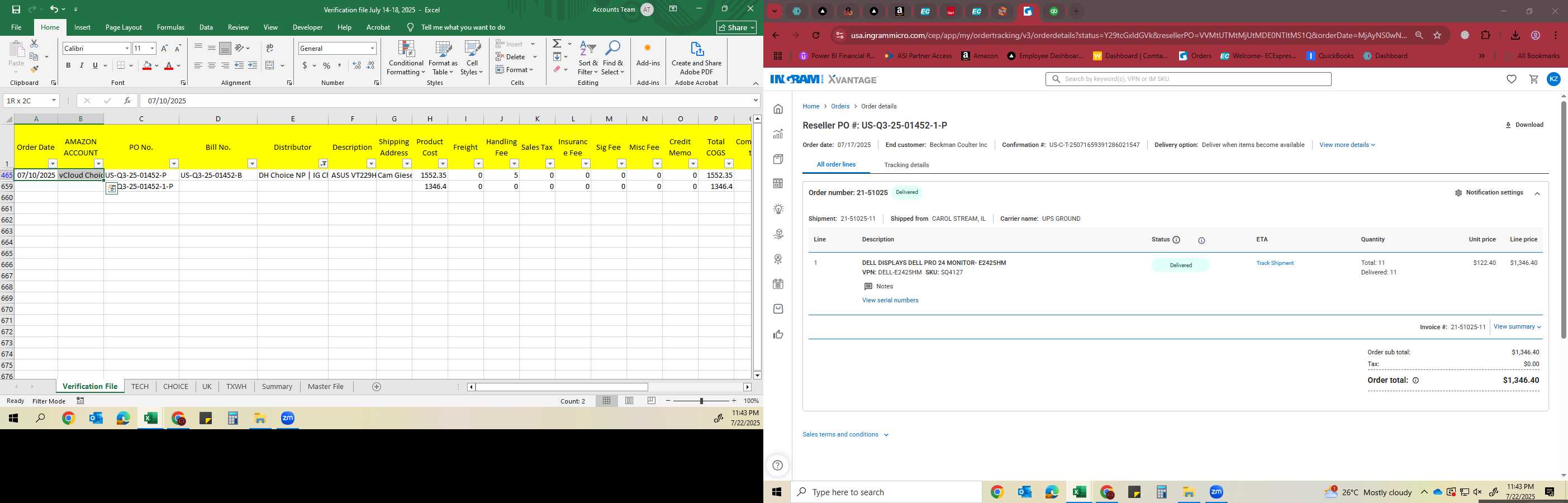Click the thumbs up feedback sidebar icon
This screenshot has height=503, width=1568.
(x=778, y=334)
